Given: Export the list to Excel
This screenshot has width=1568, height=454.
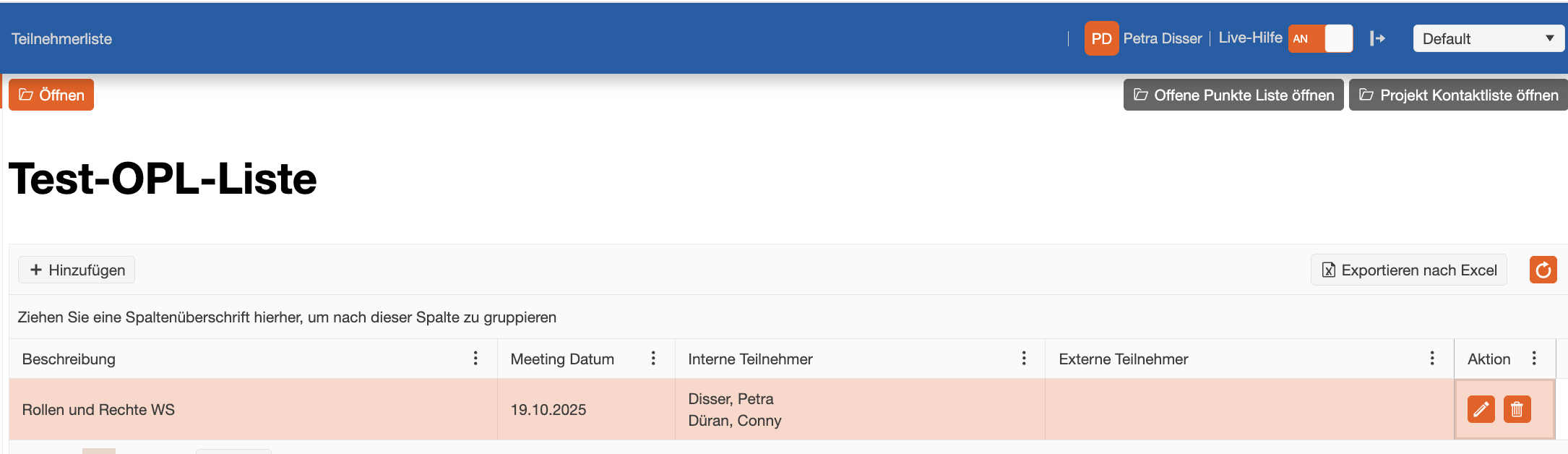Looking at the screenshot, I should (x=1408, y=270).
